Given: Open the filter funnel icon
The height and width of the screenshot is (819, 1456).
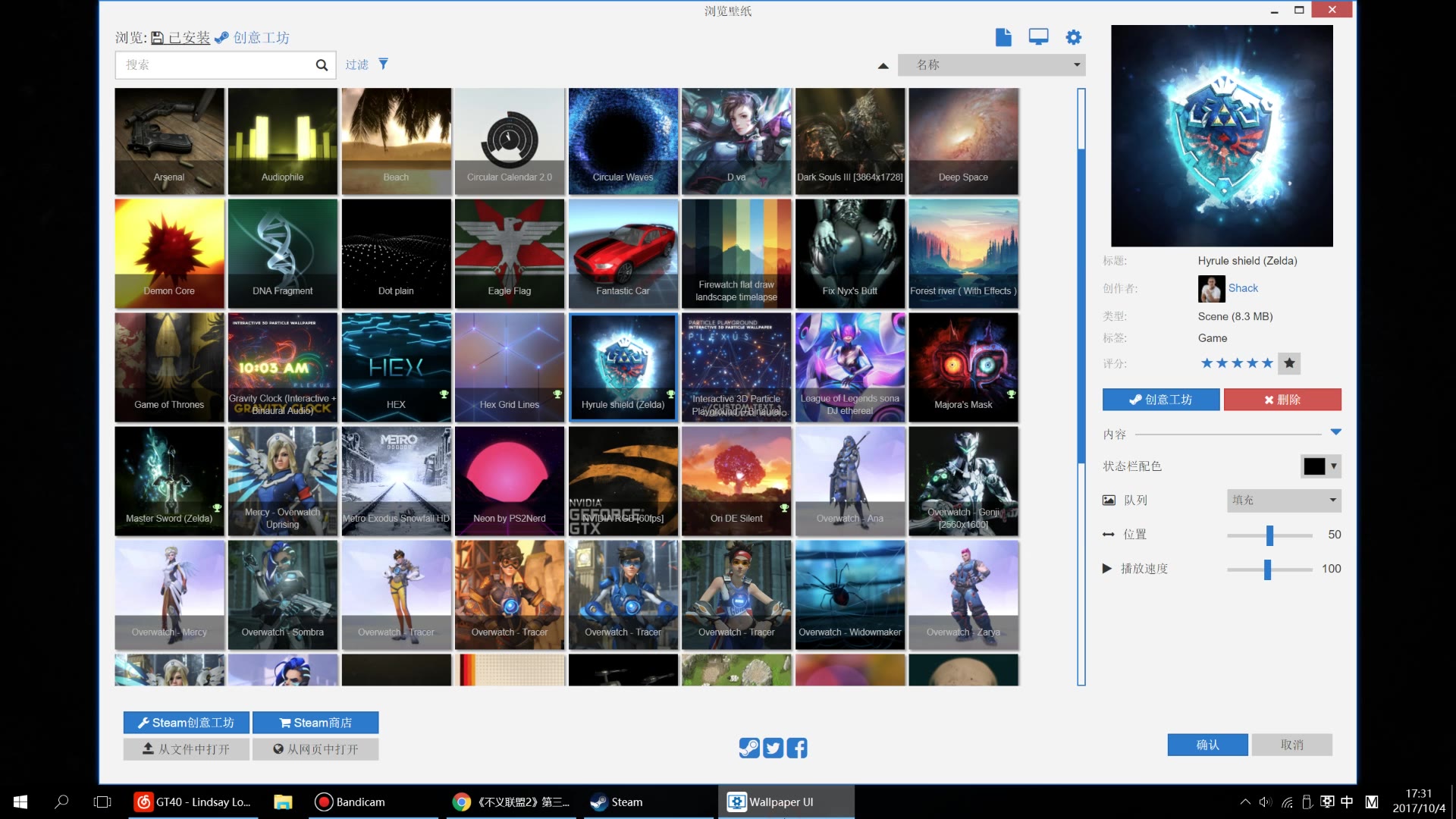Looking at the screenshot, I should pyautogui.click(x=383, y=64).
